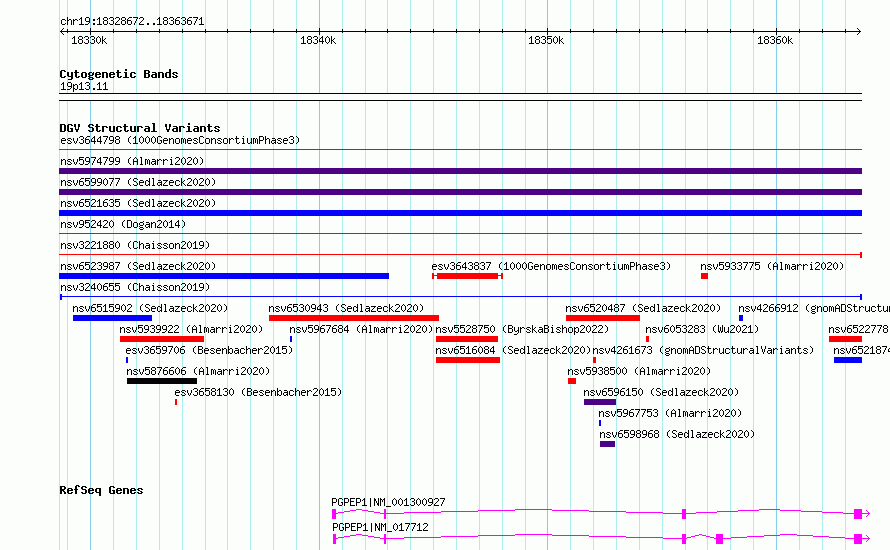Image resolution: width=890 pixels, height=550 pixels.
Task: Select the DGV Structural Variants track title
Action: point(140,128)
